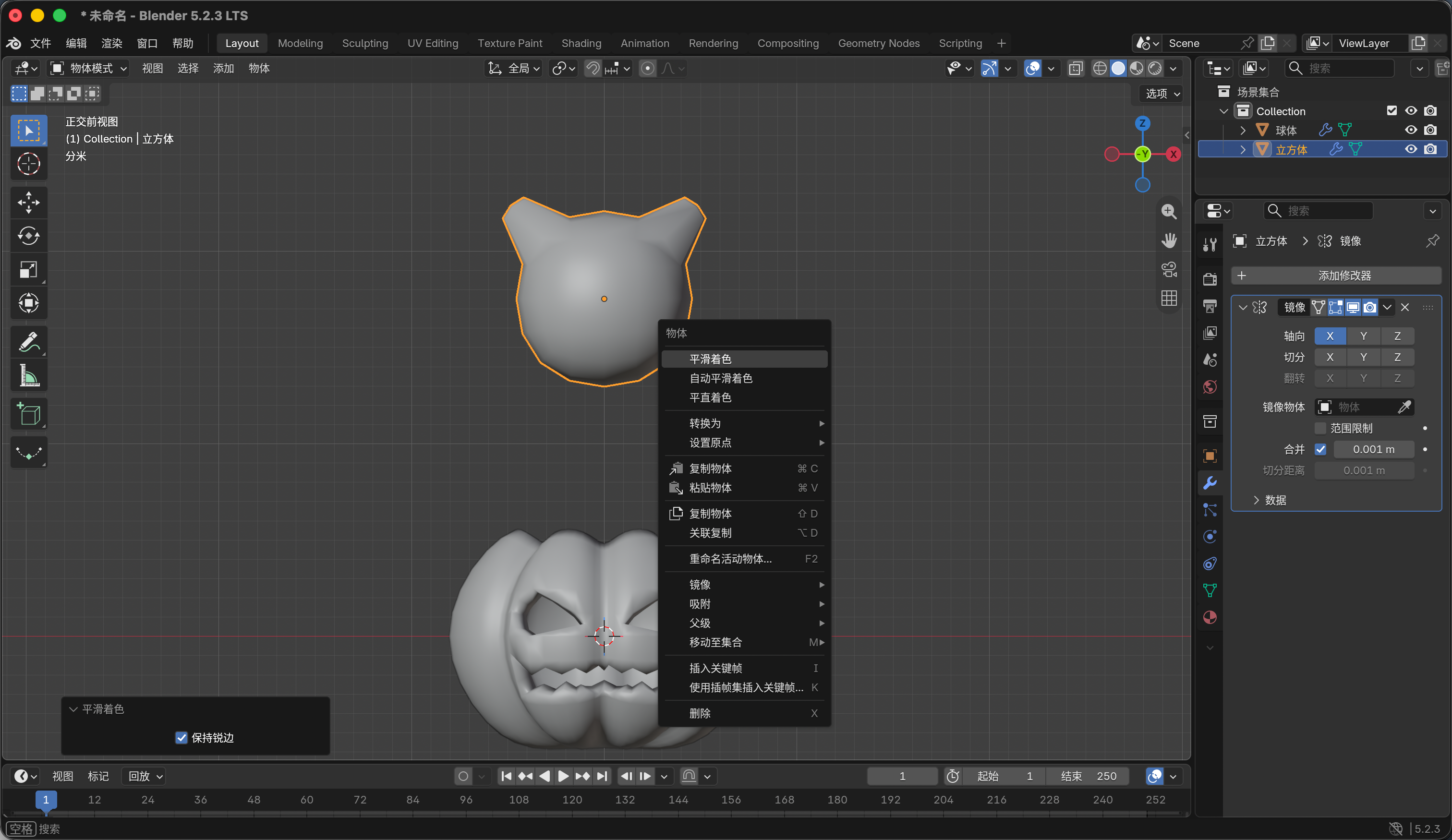The width and height of the screenshot is (1452, 840).
Task: Jump to the end frame button
Action: point(602,776)
